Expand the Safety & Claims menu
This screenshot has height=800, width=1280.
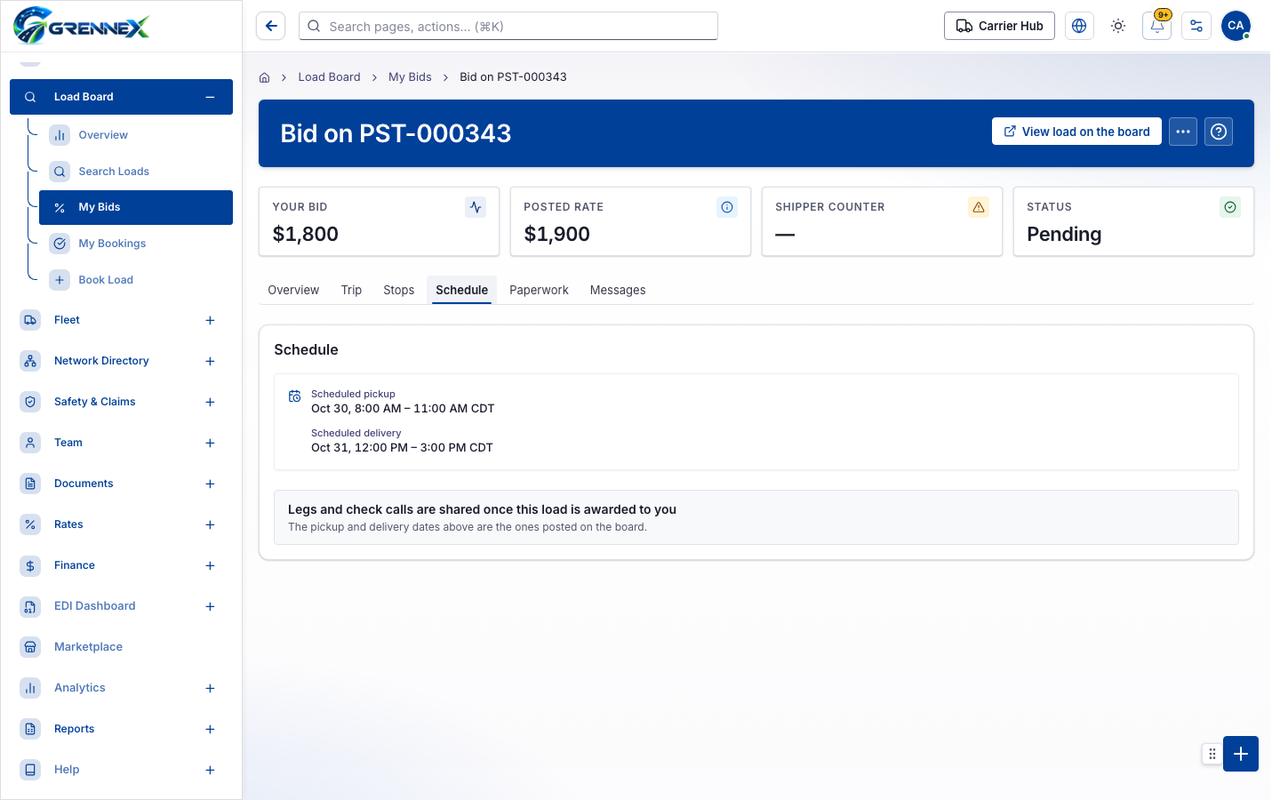pyautogui.click(x=210, y=402)
